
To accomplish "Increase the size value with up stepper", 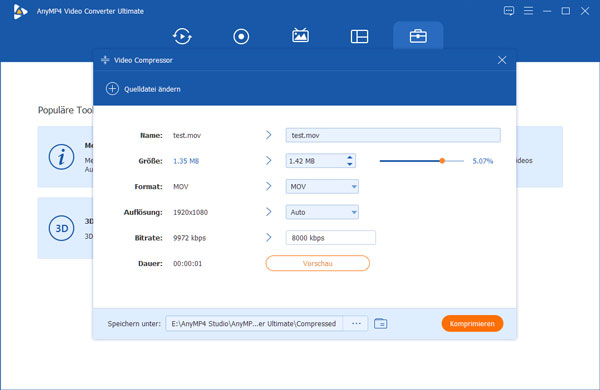I will [x=350, y=157].
